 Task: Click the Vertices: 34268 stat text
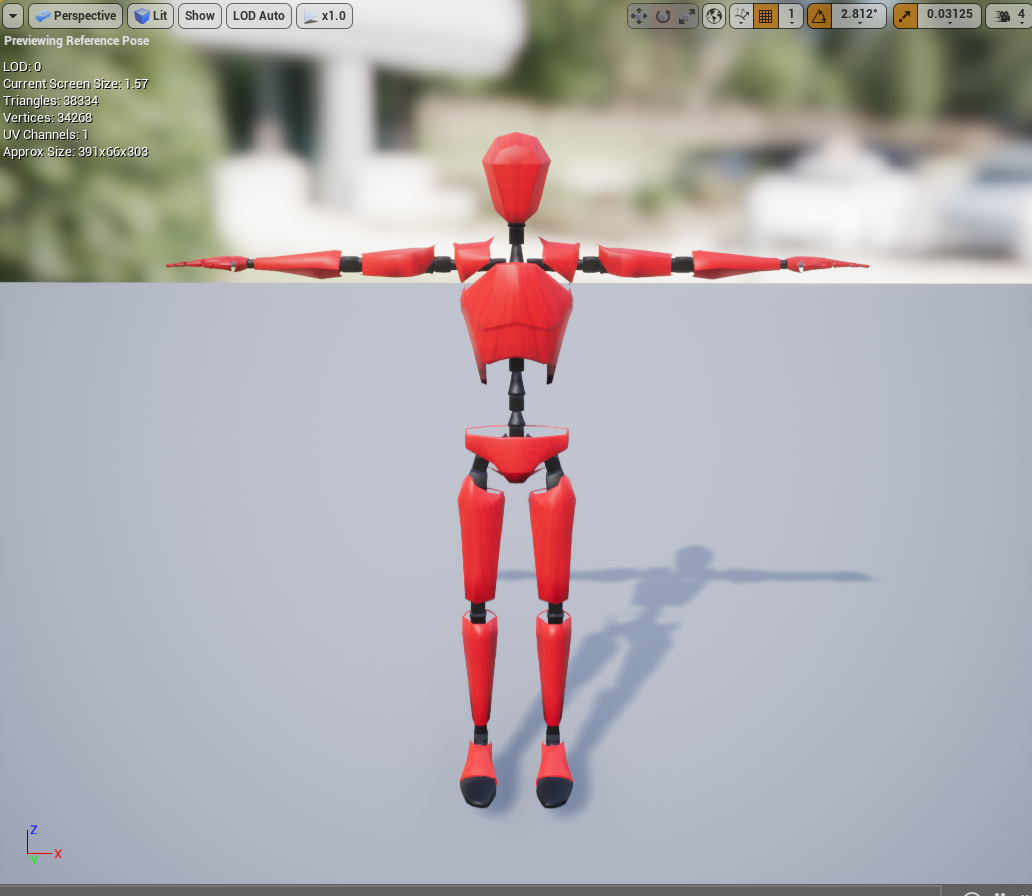pyautogui.click(x=47, y=118)
